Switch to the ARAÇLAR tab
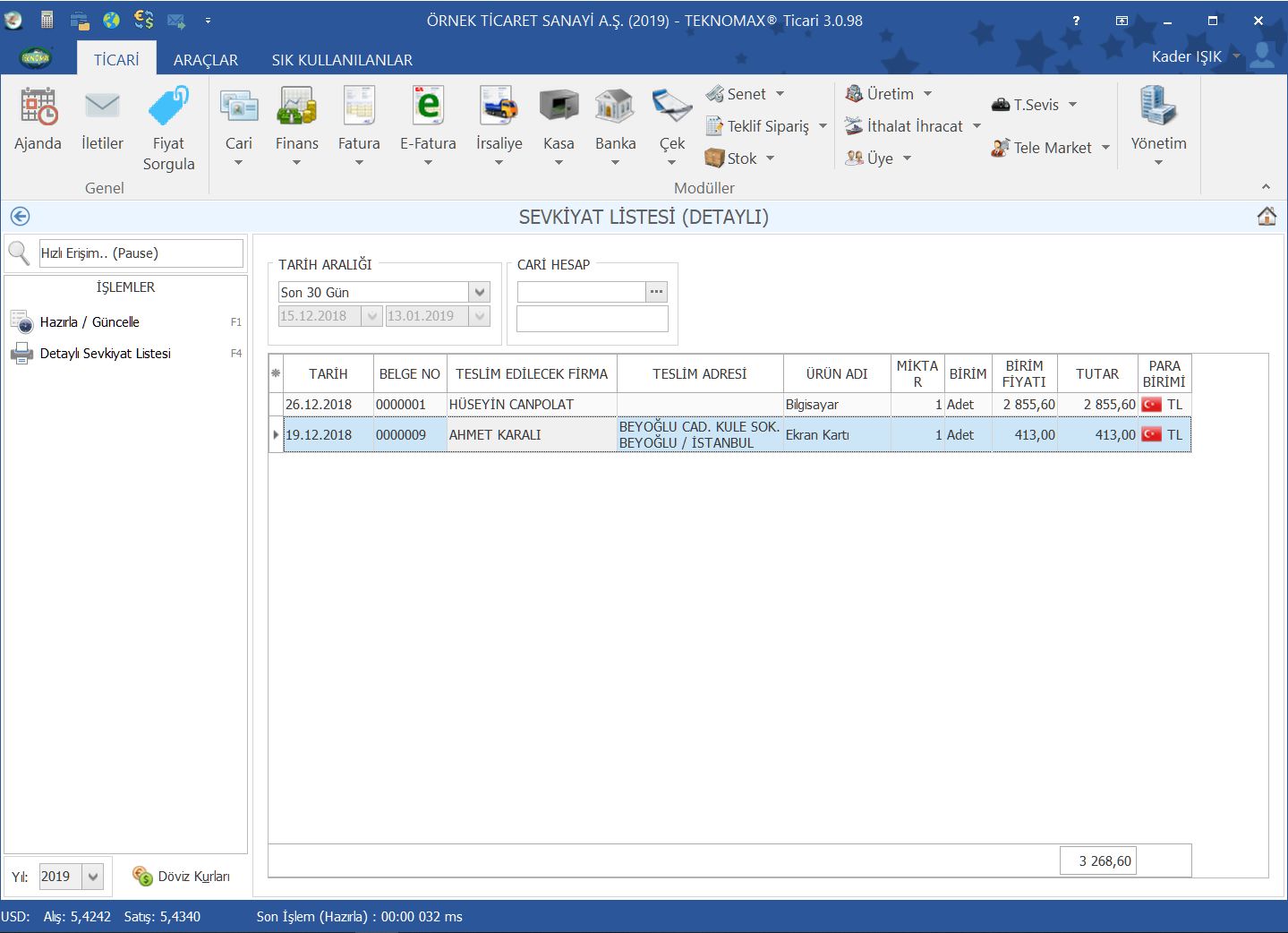 (206, 60)
